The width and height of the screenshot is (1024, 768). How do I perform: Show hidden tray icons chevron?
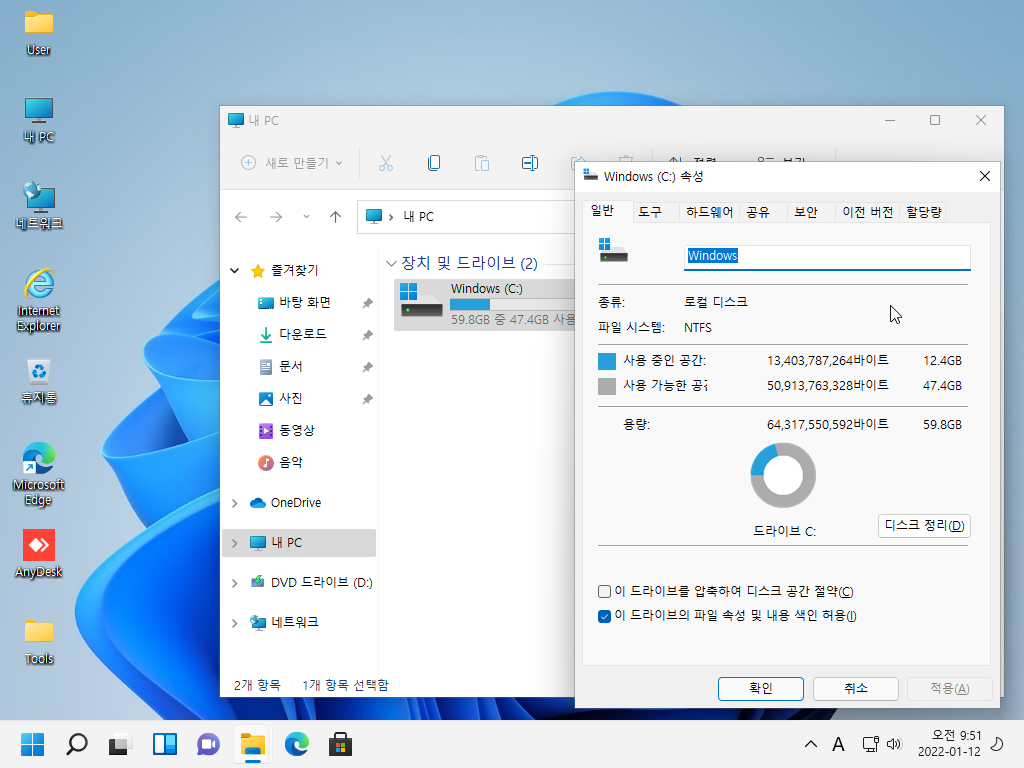click(810, 744)
